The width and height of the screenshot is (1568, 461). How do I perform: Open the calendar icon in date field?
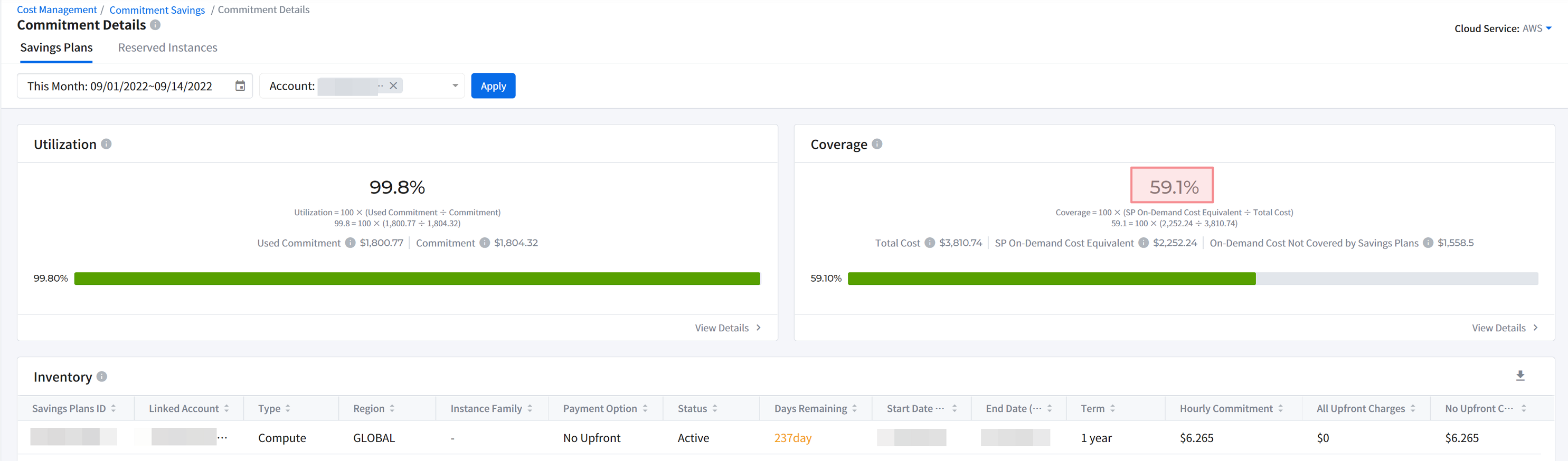click(x=240, y=86)
